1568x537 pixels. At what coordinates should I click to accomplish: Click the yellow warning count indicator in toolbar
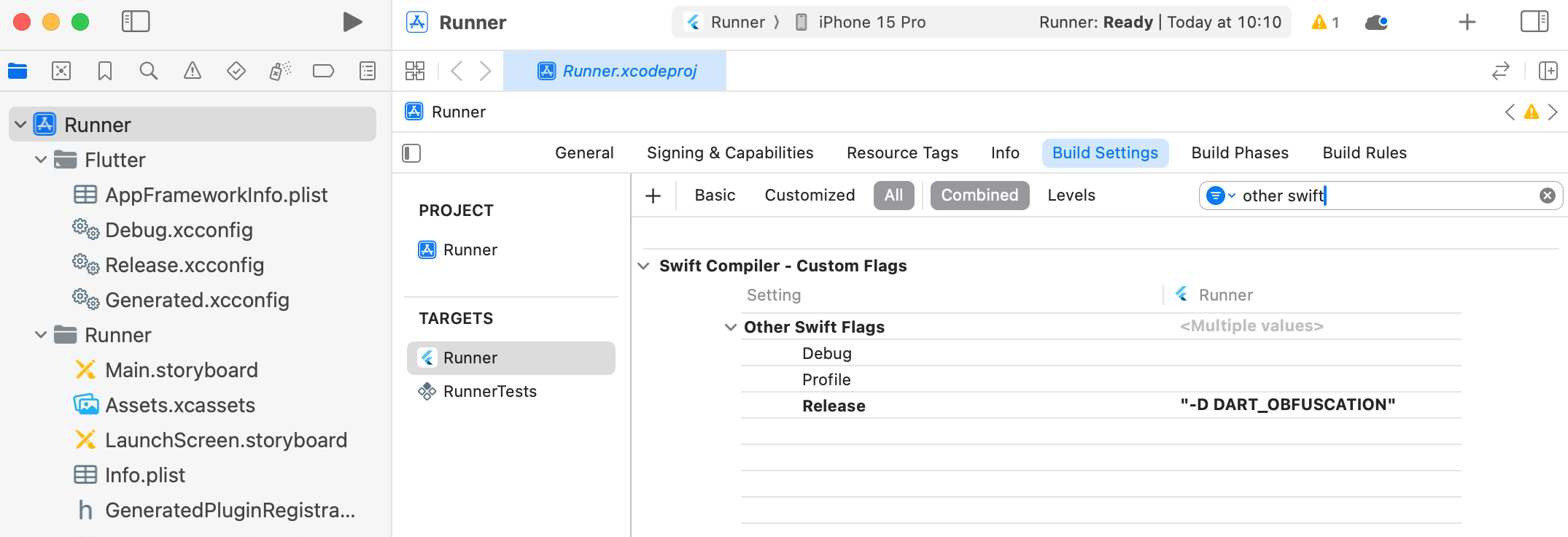pos(1325,22)
